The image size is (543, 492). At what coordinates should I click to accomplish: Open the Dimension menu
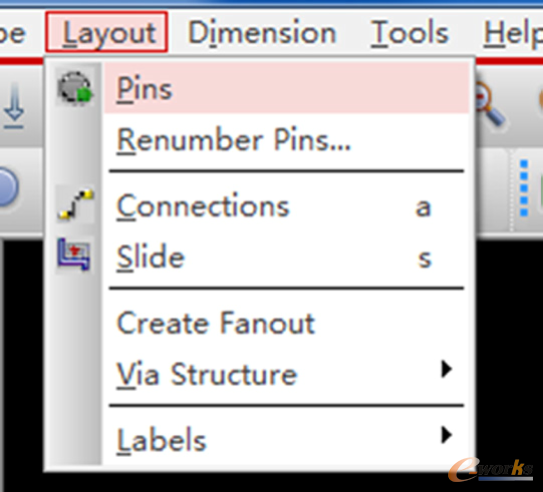click(262, 33)
